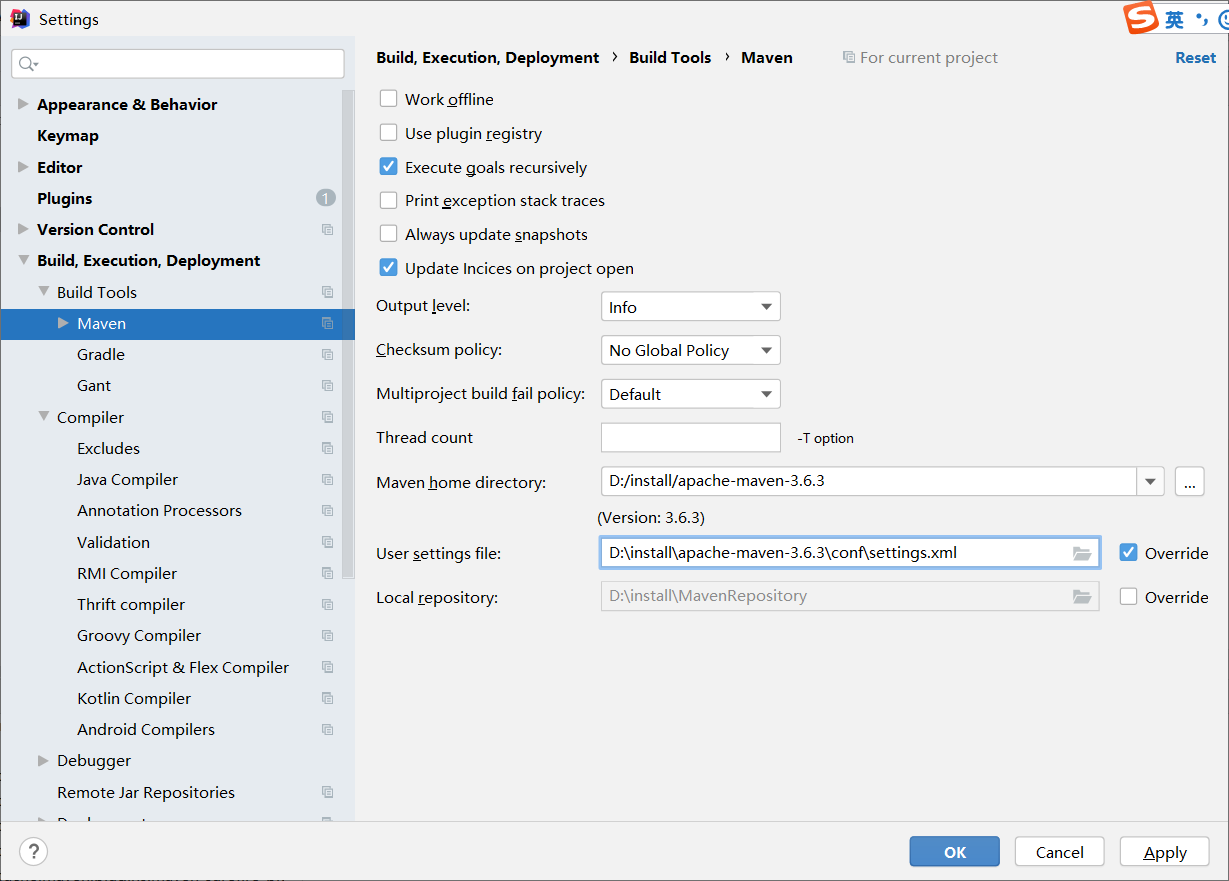This screenshot has width=1229, height=881.
Task: Click the project-level icon beside Version Control
Action: pos(327,230)
